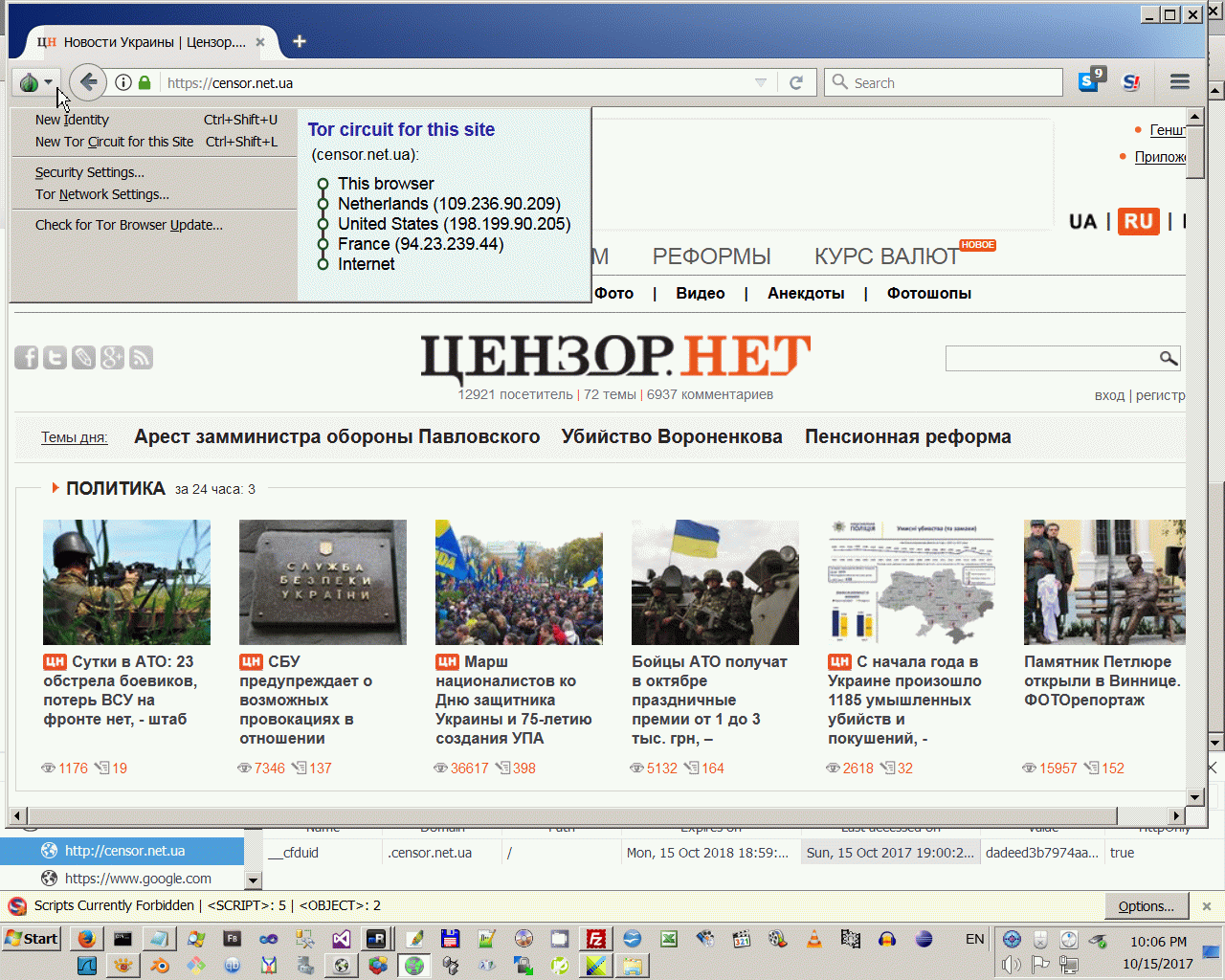Image resolution: width=1225 pixels, height=980 pixels.
Task: Open the nationalist march crowd thumbnail
Action: pyautogui.click(x=519, y=582)
